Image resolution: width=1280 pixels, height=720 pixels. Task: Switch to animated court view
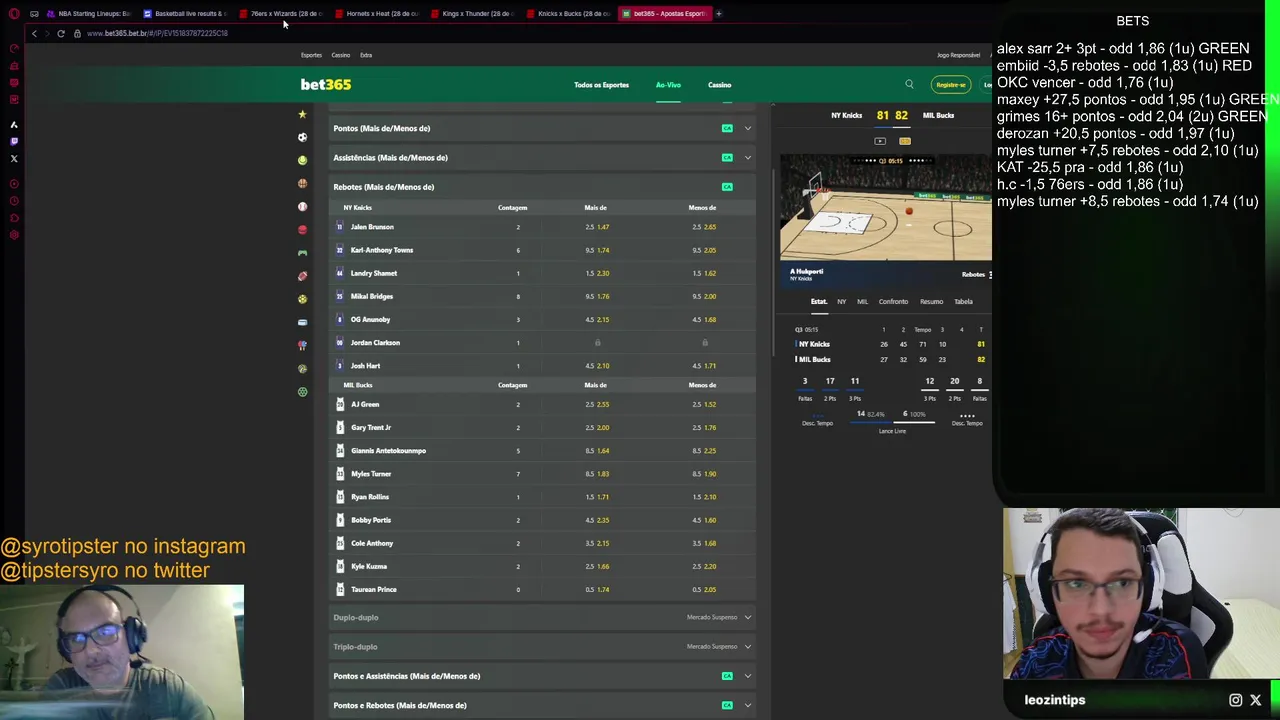(905, 141)
